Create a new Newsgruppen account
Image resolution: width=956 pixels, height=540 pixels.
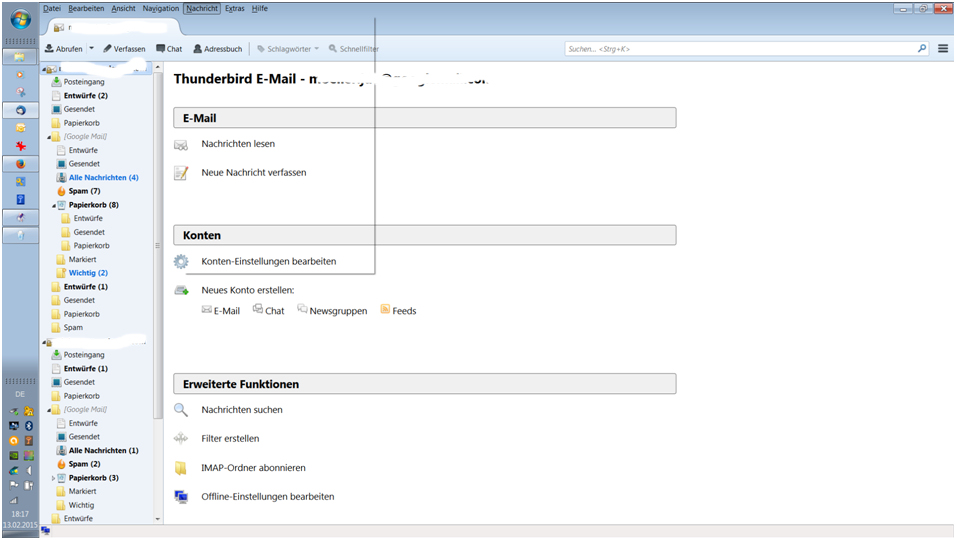[x=332, y=310]
